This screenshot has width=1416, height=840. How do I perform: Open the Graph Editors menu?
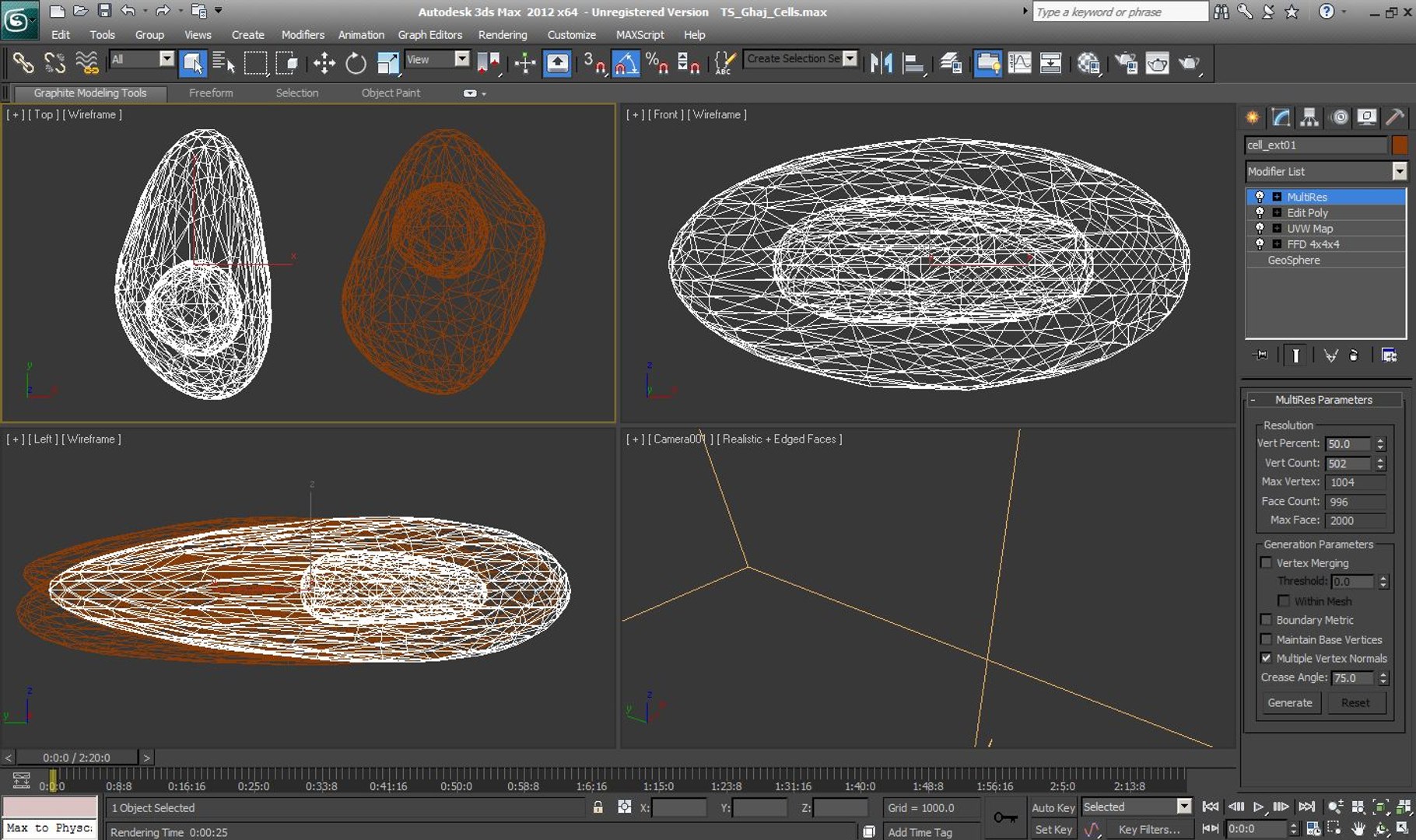(x=429, y=35)
